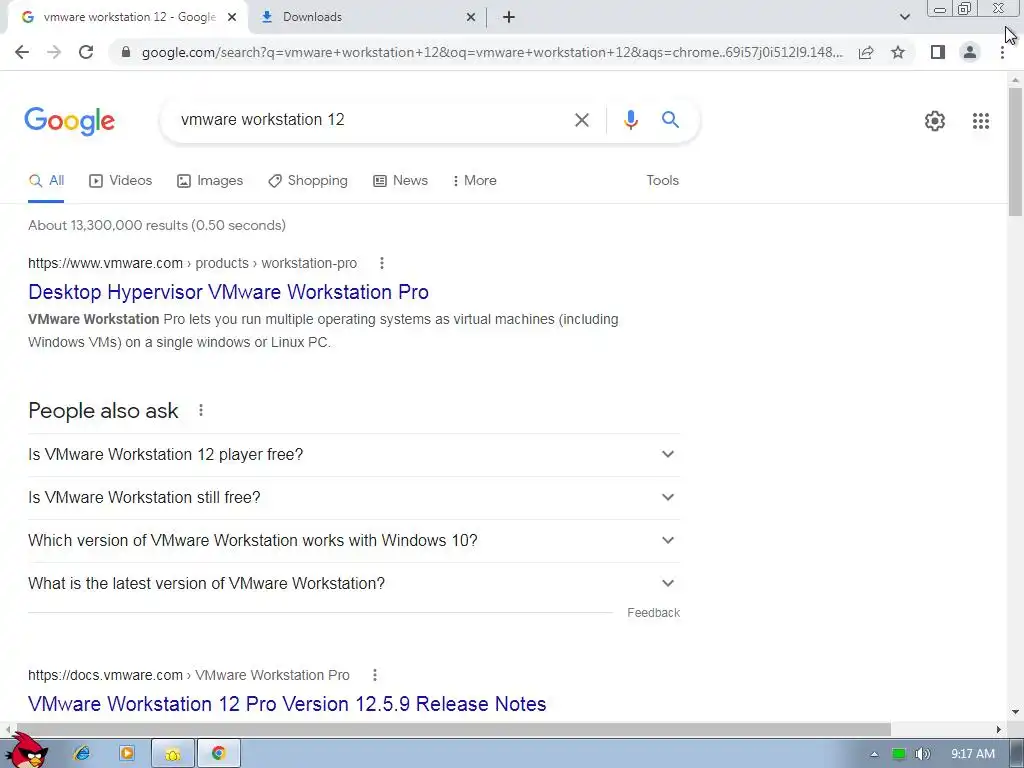Viewport: 1024px width, 768px height.
Task: Open a new tab with the plus
Action: 509,17
